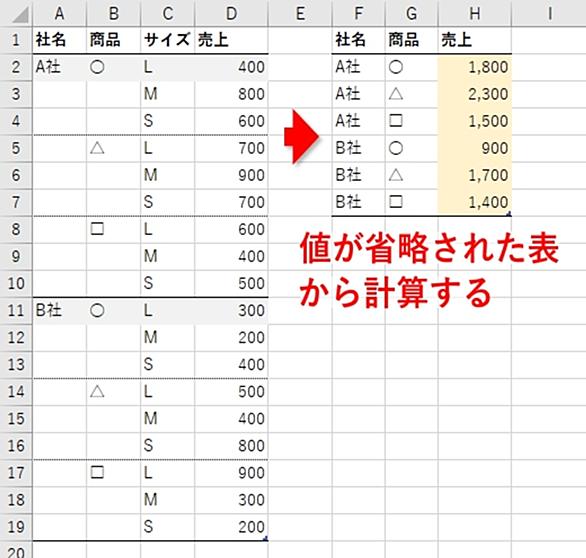Click cell A1 '社名' header
This screenshot has width=586, height=558.
(x=59, y=40)
